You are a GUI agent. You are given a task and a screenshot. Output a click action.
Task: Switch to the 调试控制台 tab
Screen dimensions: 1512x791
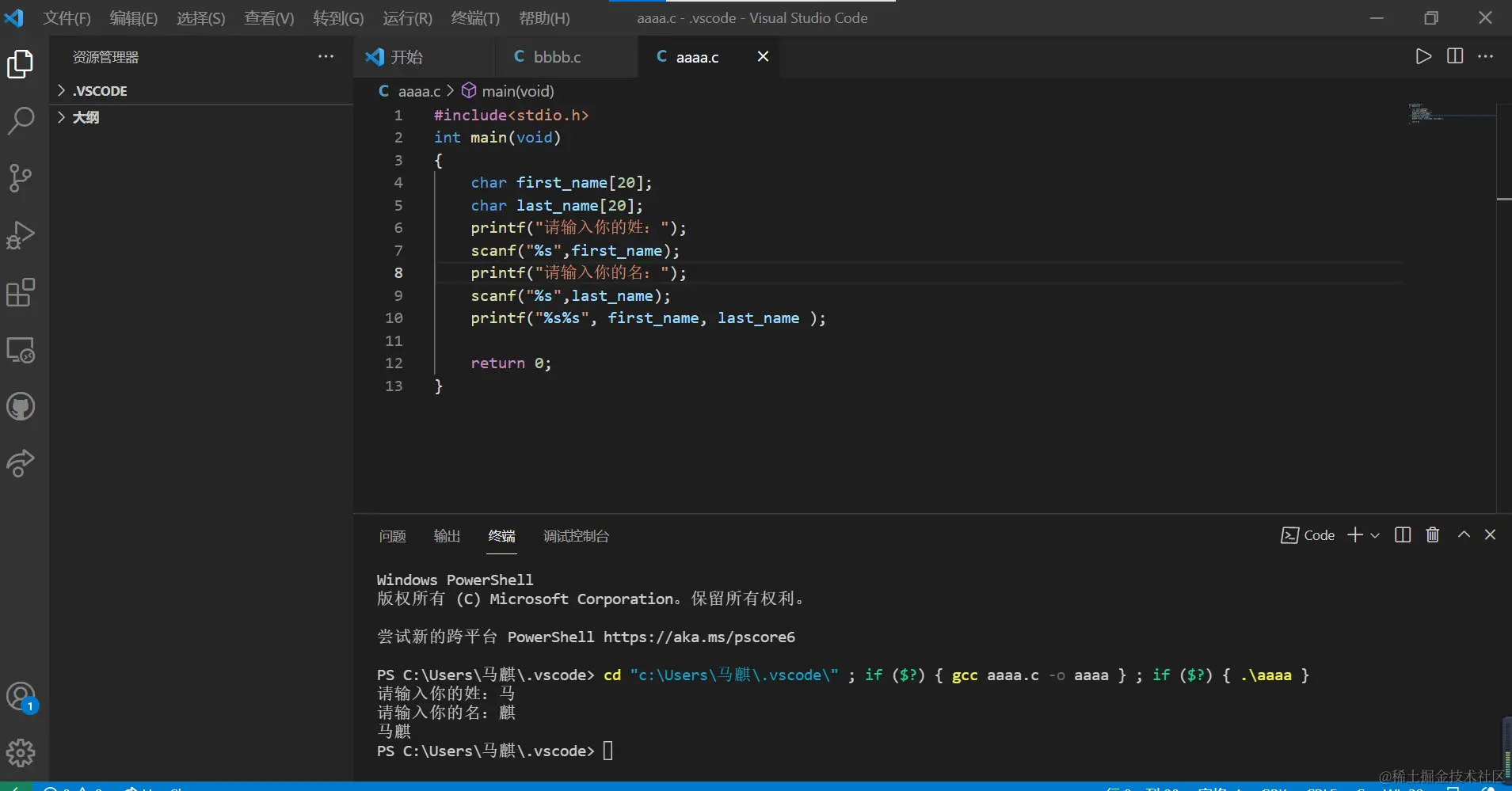(576, 536)
